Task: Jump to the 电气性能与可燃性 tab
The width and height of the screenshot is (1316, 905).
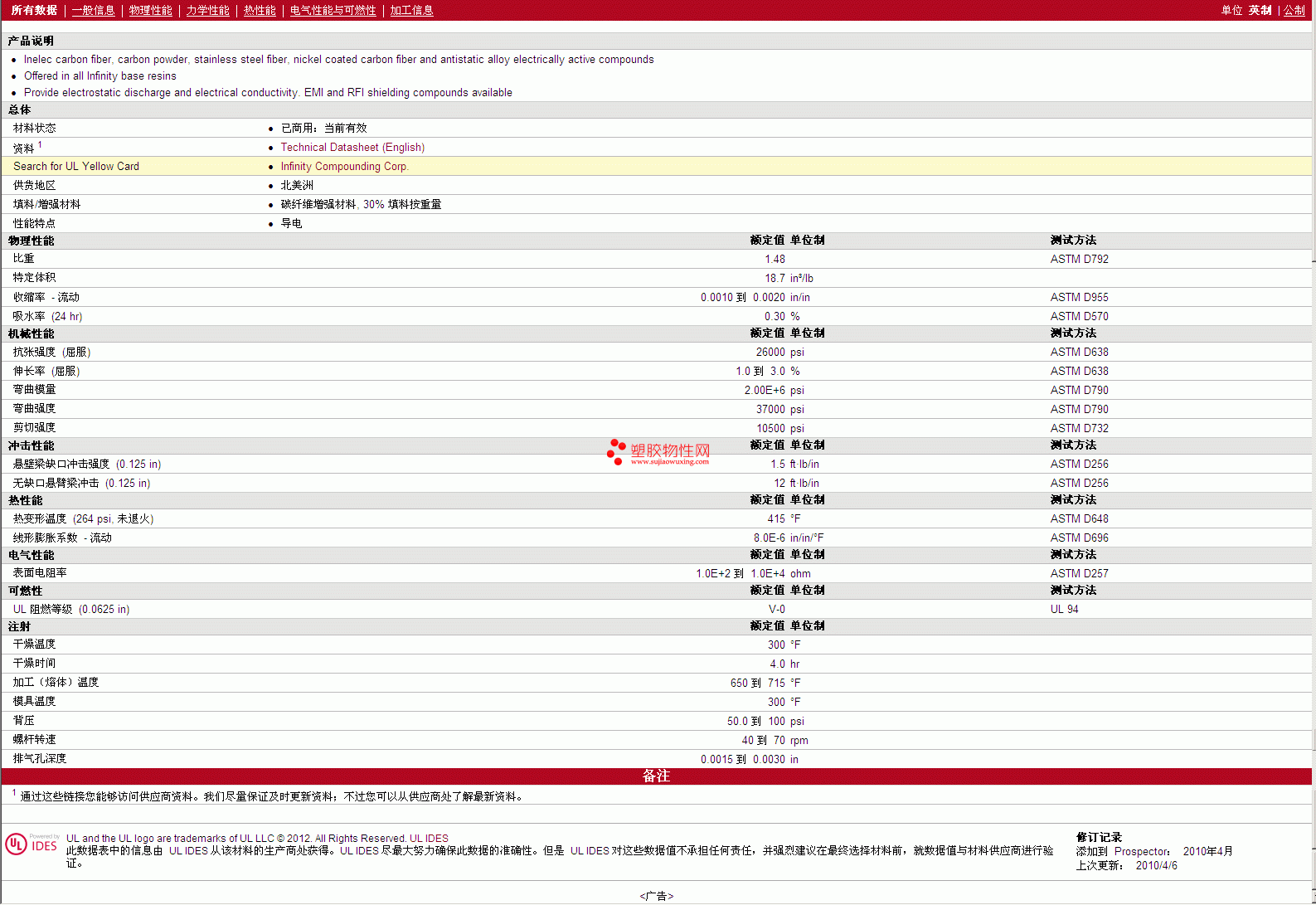Action: coord(333,10)
